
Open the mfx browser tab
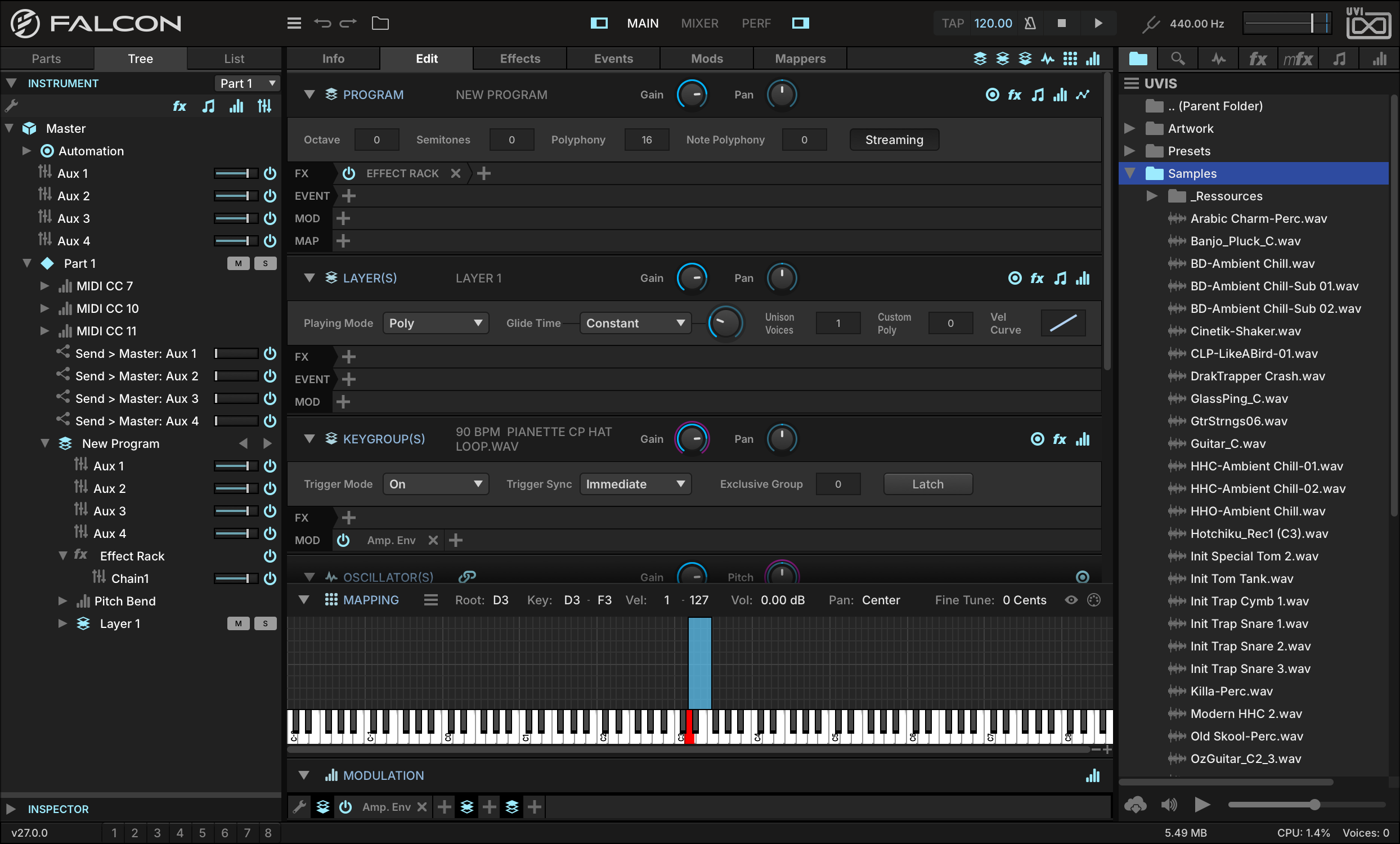coord(1298,59)
